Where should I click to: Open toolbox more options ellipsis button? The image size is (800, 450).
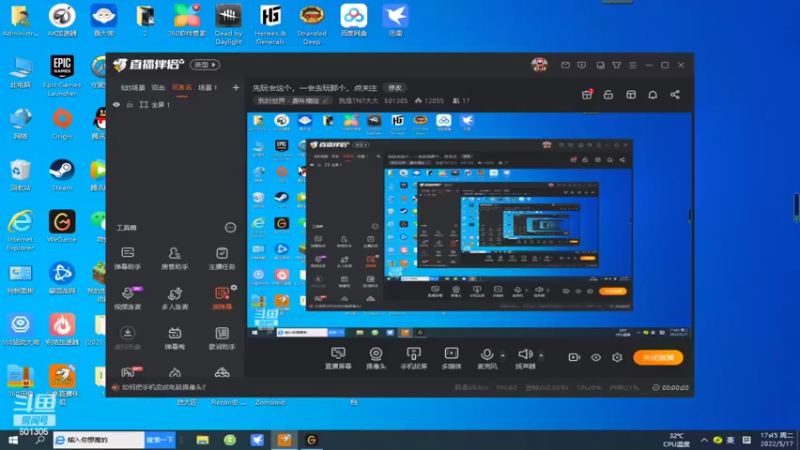coord(230,228)
